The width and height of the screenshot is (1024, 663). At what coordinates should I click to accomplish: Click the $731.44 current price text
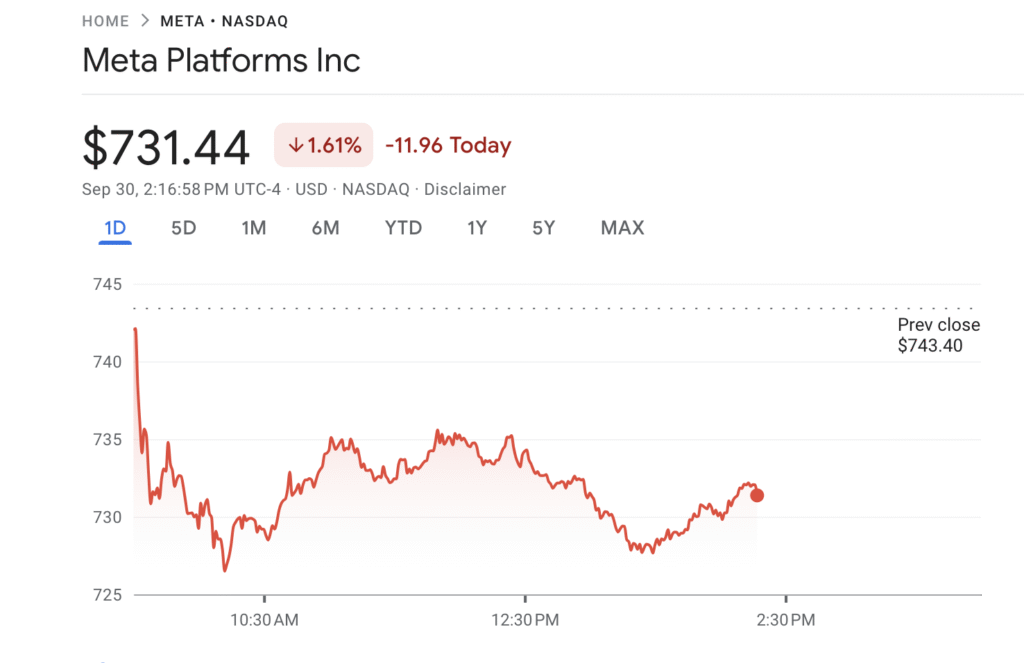tap(166, 146)
